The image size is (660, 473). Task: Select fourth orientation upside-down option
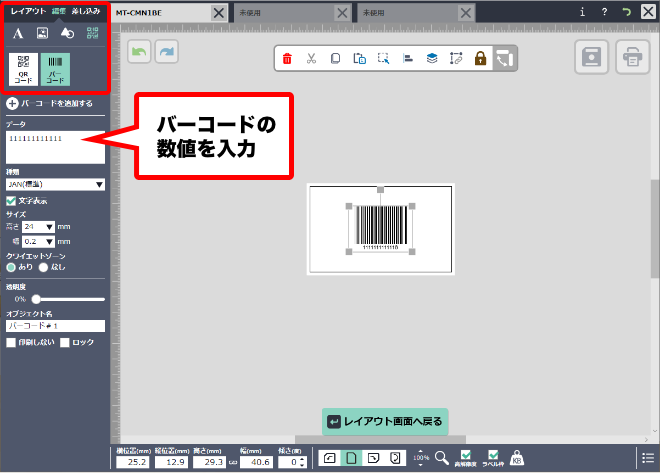tap(395, 458)
